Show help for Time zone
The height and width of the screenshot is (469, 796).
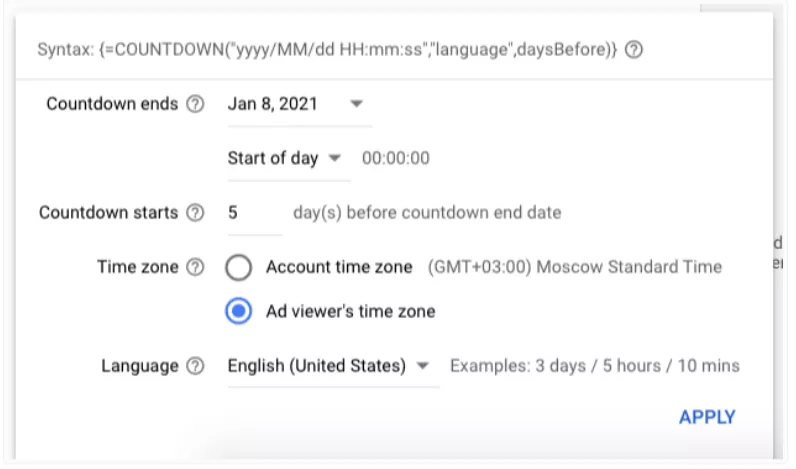tap(195, 267)
